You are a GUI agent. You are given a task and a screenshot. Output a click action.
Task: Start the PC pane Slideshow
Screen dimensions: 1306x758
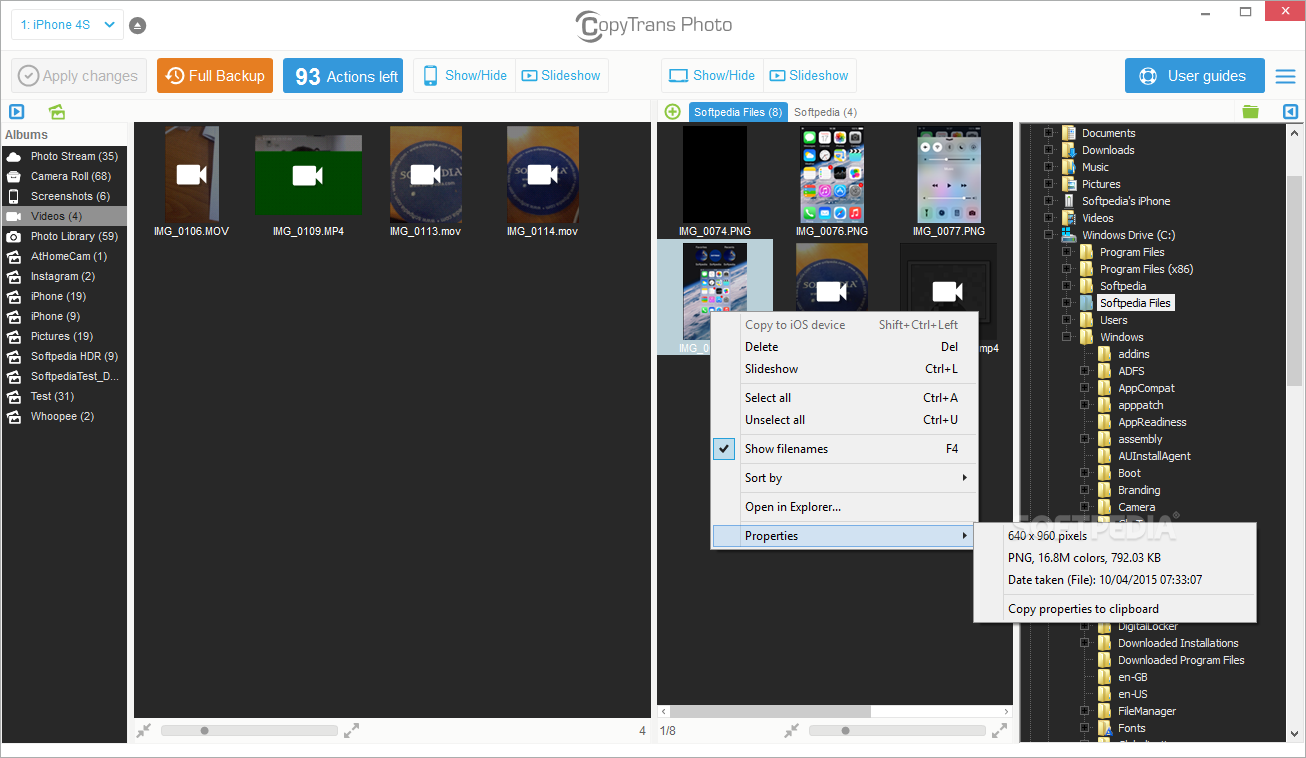click(x=809, y=76)
